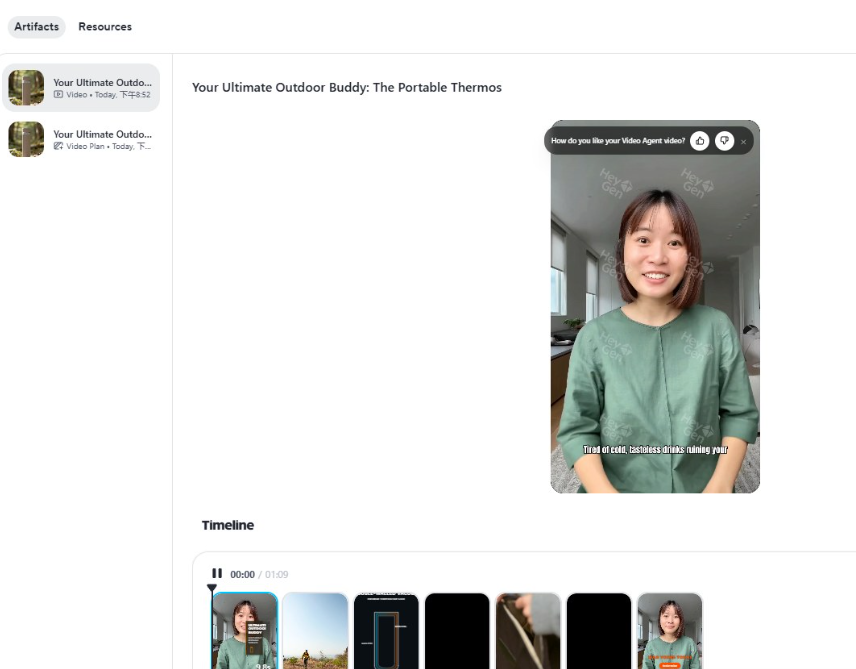This screenshot has height=669, width=856.
Task: Click the Video Plan artifact's thumbnail image
Action: pos(26,139)
